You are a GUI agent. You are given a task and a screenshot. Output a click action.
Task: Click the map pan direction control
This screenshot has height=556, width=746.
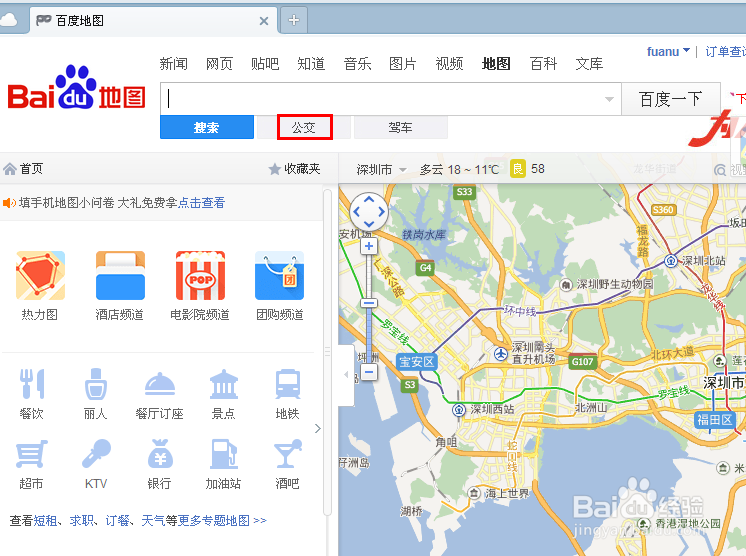click(x=369, y=212)
